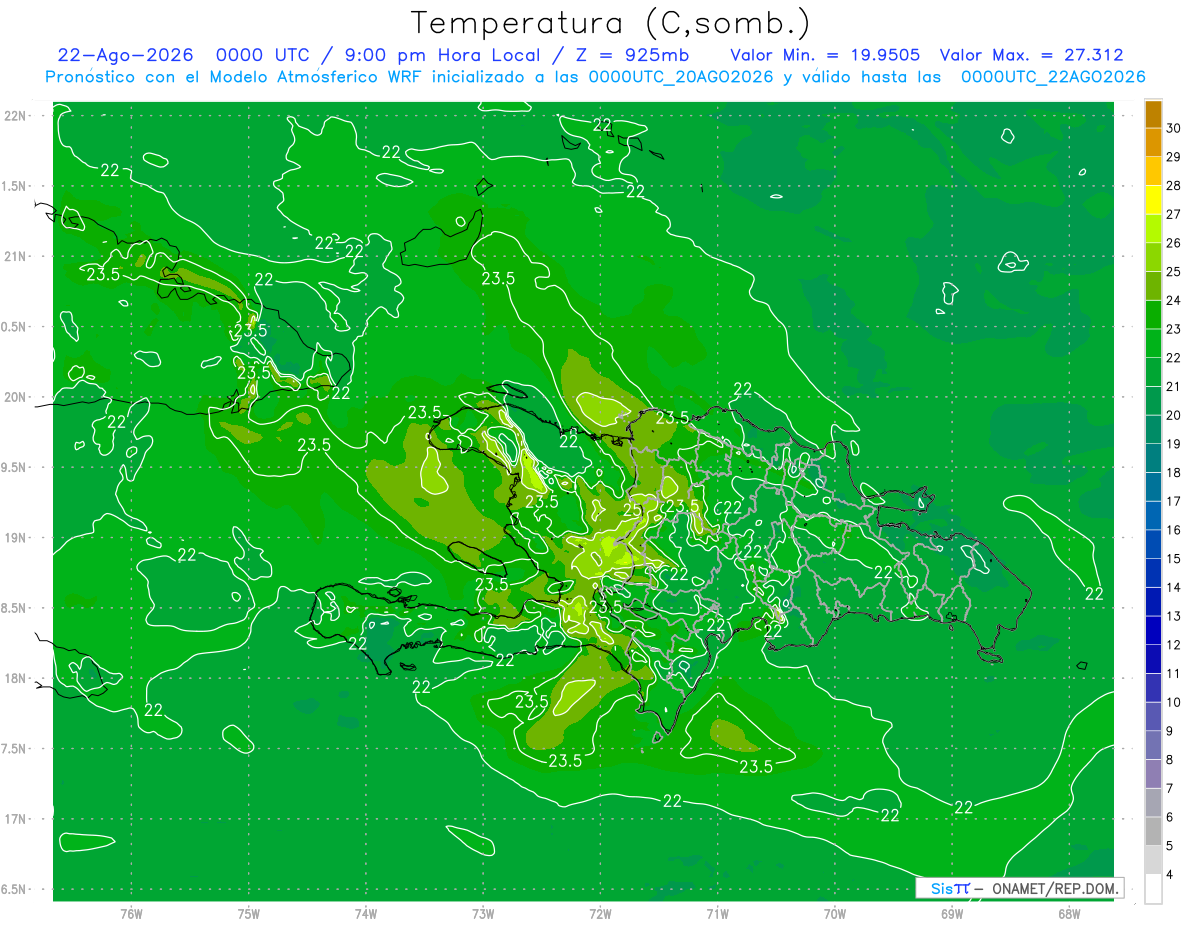Viewport: 1200px width, 927px height.
Task: Click the brown-orange top swatch above 30
Action: coord(1153,114)
